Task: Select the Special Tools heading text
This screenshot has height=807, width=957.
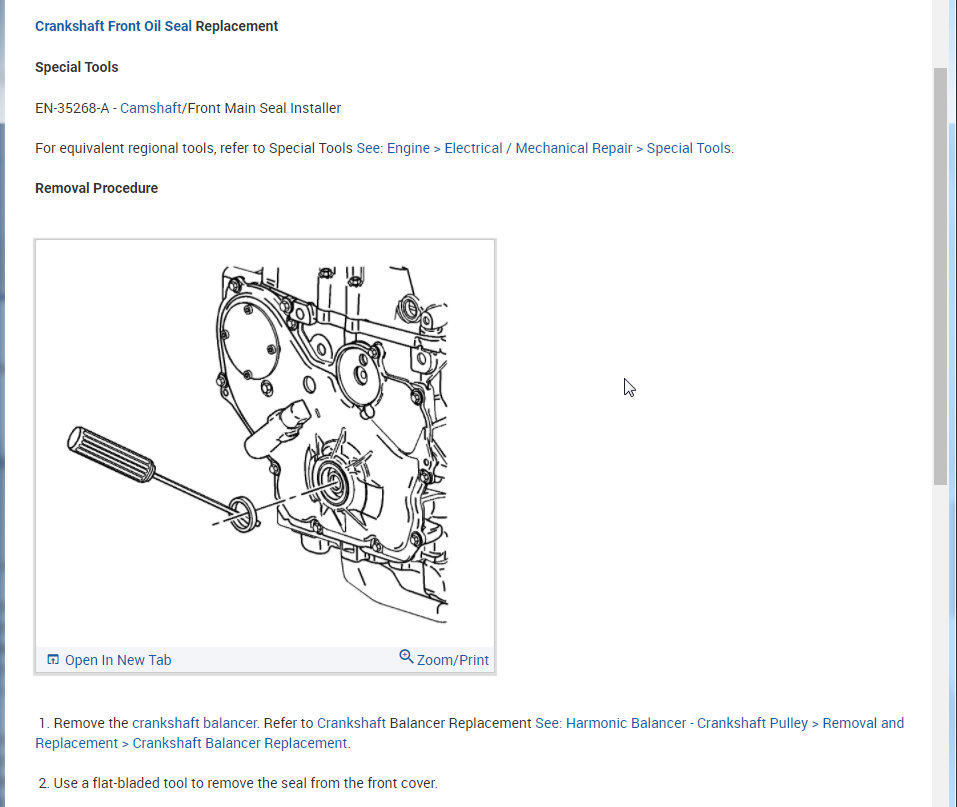Action: pyautogui.click(x=77, y=67)
